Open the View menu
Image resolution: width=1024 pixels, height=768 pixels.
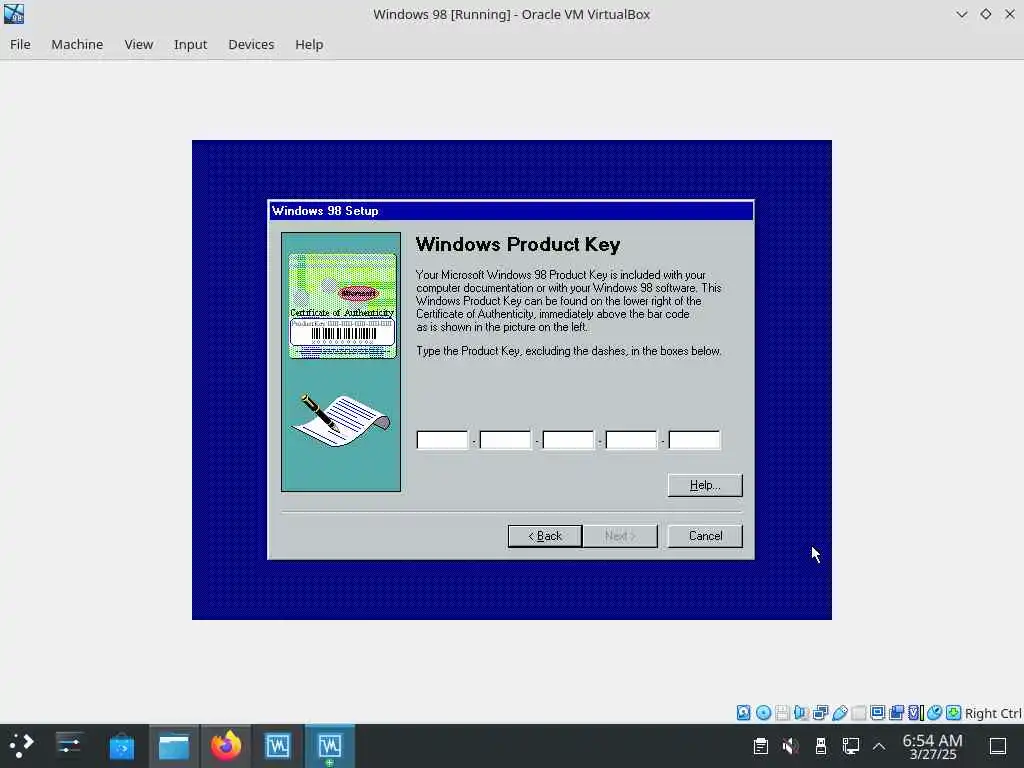pos(138,44)
